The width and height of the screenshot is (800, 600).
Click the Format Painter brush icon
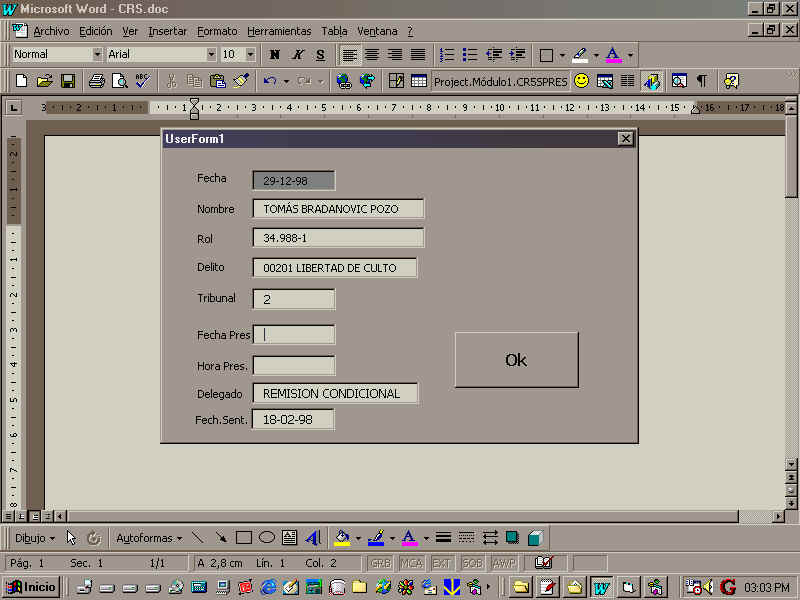241,81
